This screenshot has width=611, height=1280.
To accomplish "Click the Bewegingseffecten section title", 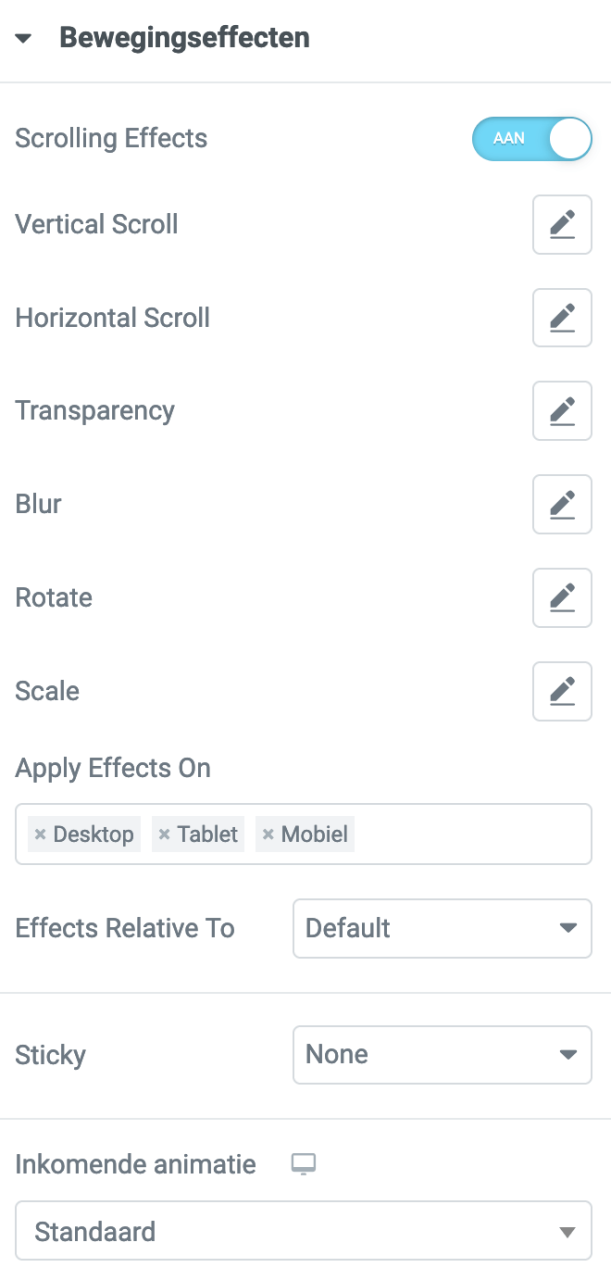I will 185,39.
